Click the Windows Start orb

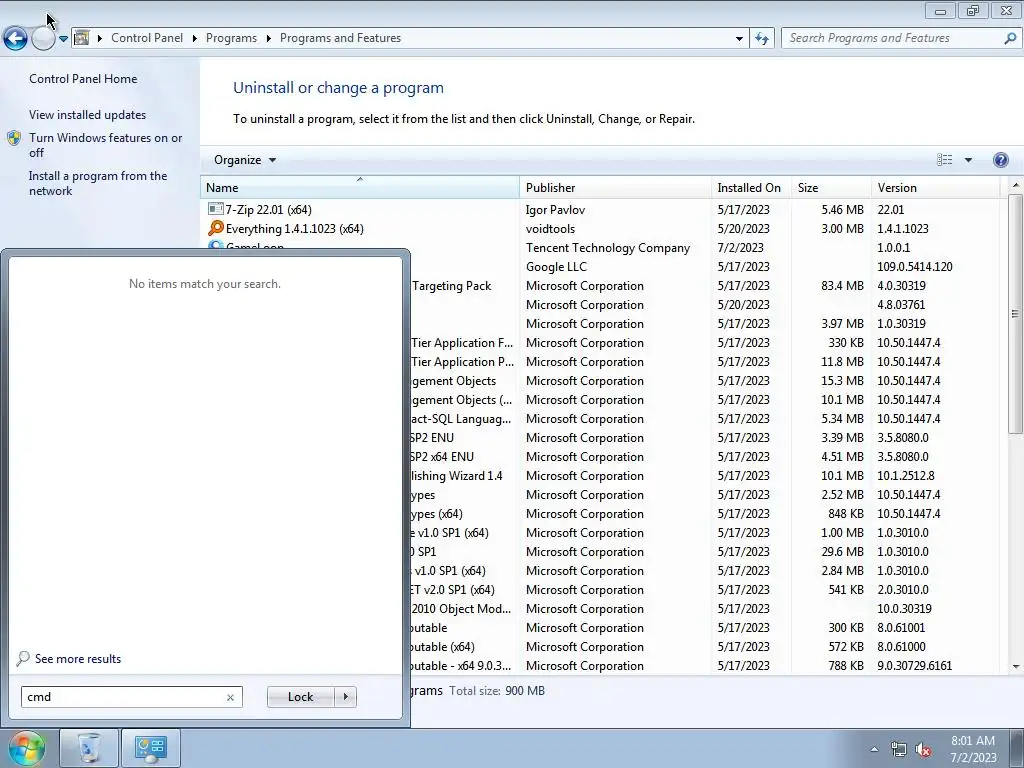(x=26, y=748)
